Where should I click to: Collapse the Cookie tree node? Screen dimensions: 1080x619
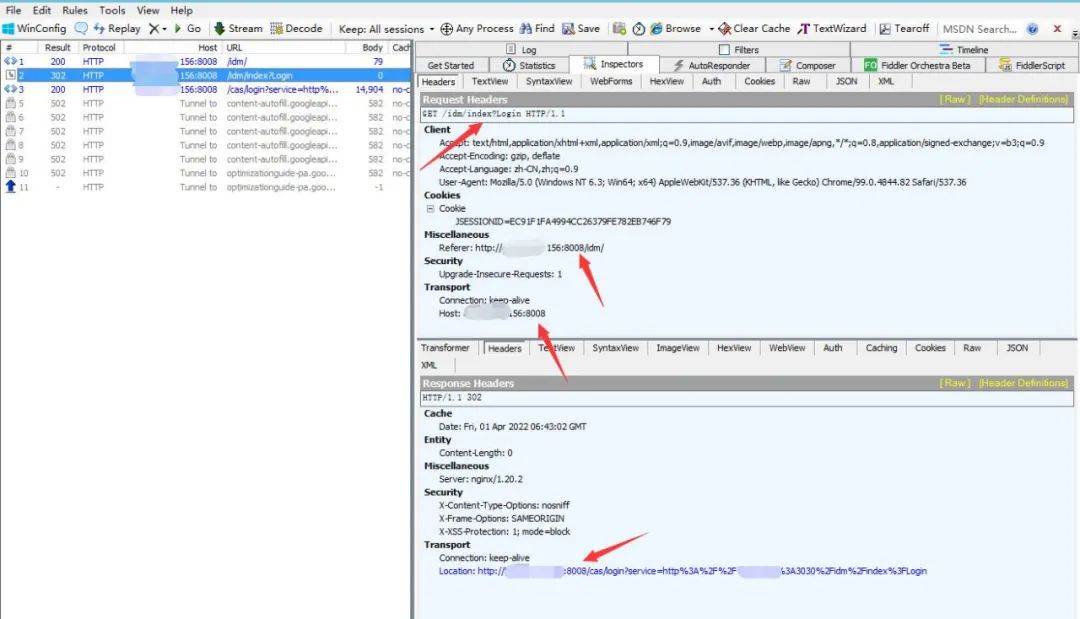pyautogui.click(x=430, y=208)
